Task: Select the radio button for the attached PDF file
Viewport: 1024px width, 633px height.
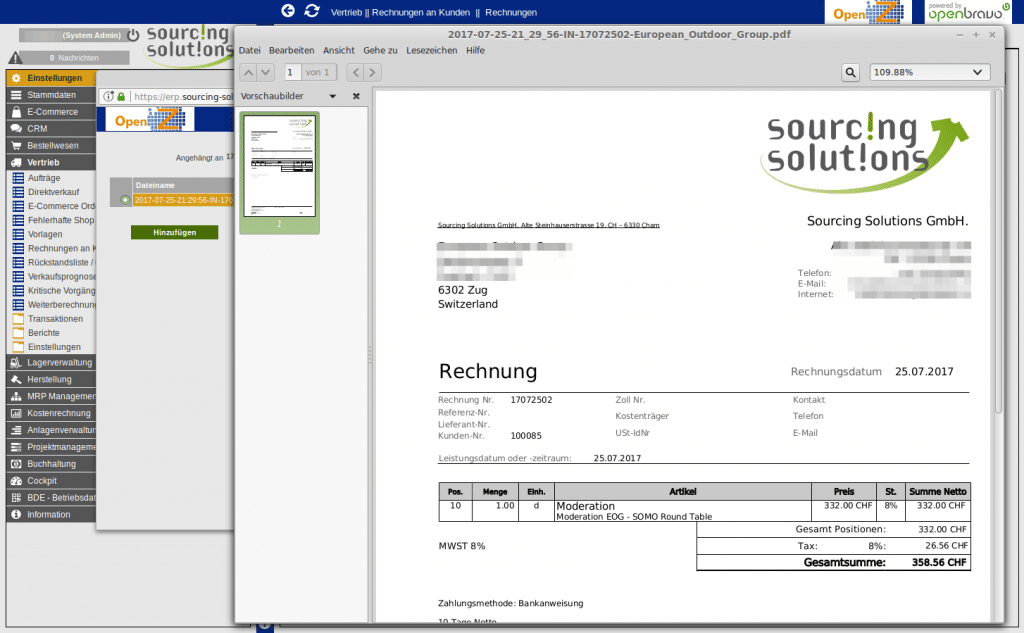Action: (x=125, y=201)
